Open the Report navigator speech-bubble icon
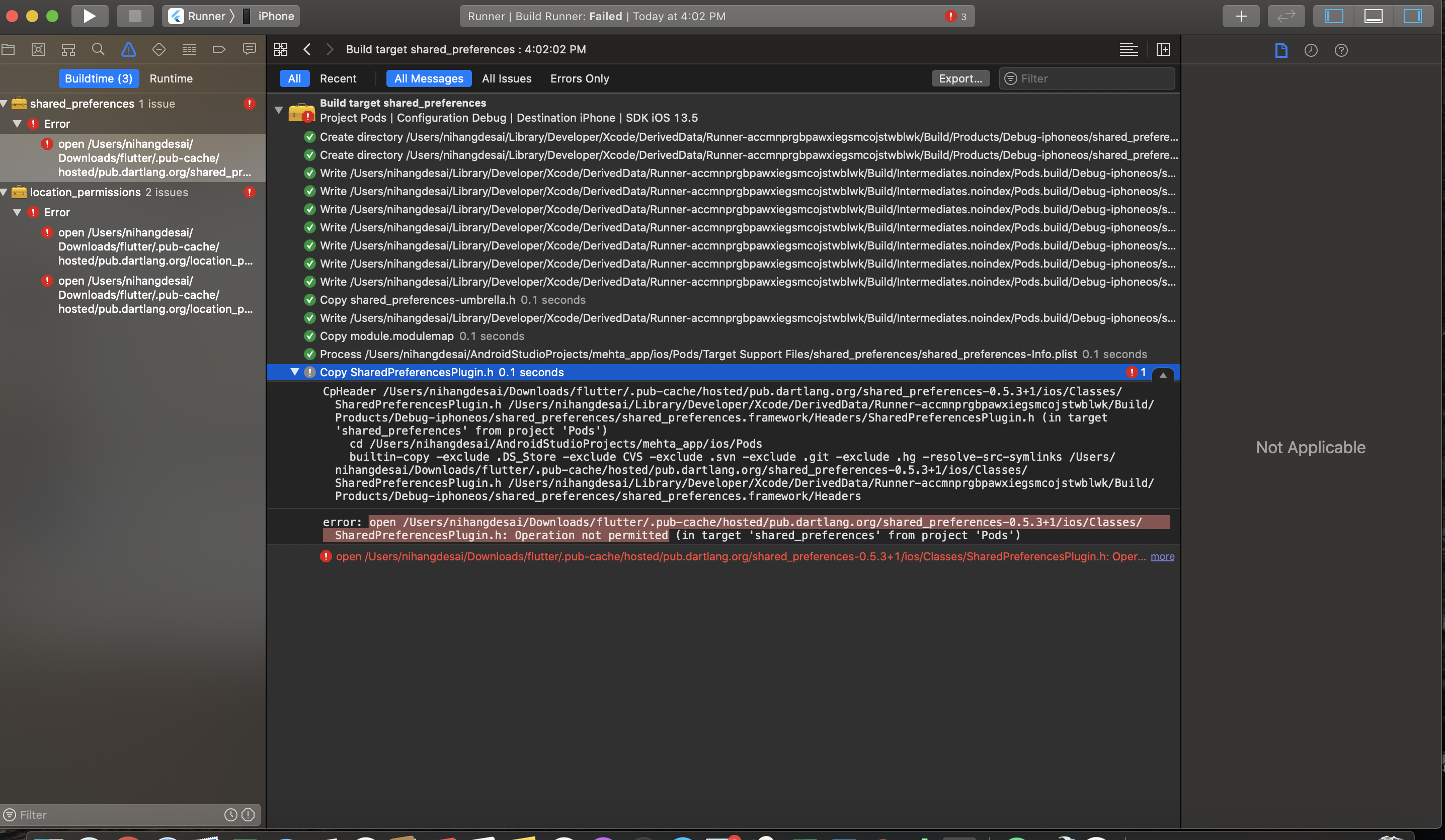This screenshot has width=1445, height=840. (250, 50)
